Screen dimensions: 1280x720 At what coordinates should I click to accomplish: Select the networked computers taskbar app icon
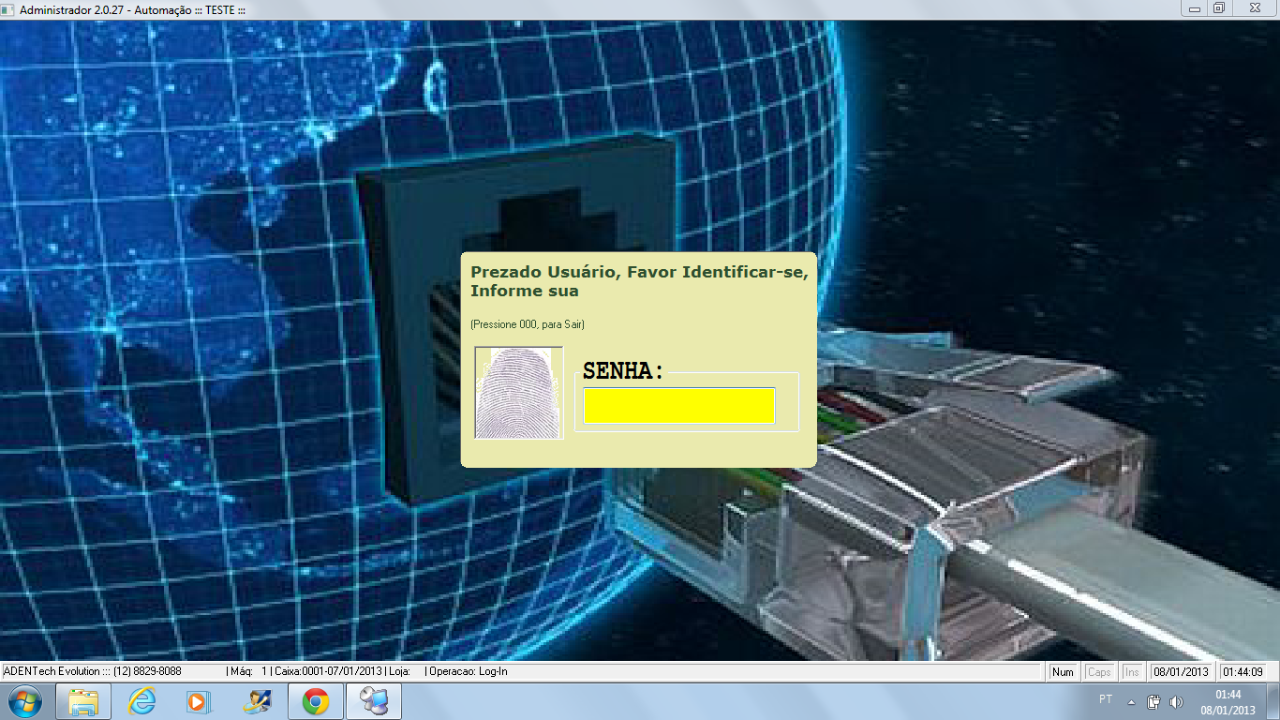click(x=374, y=702)
